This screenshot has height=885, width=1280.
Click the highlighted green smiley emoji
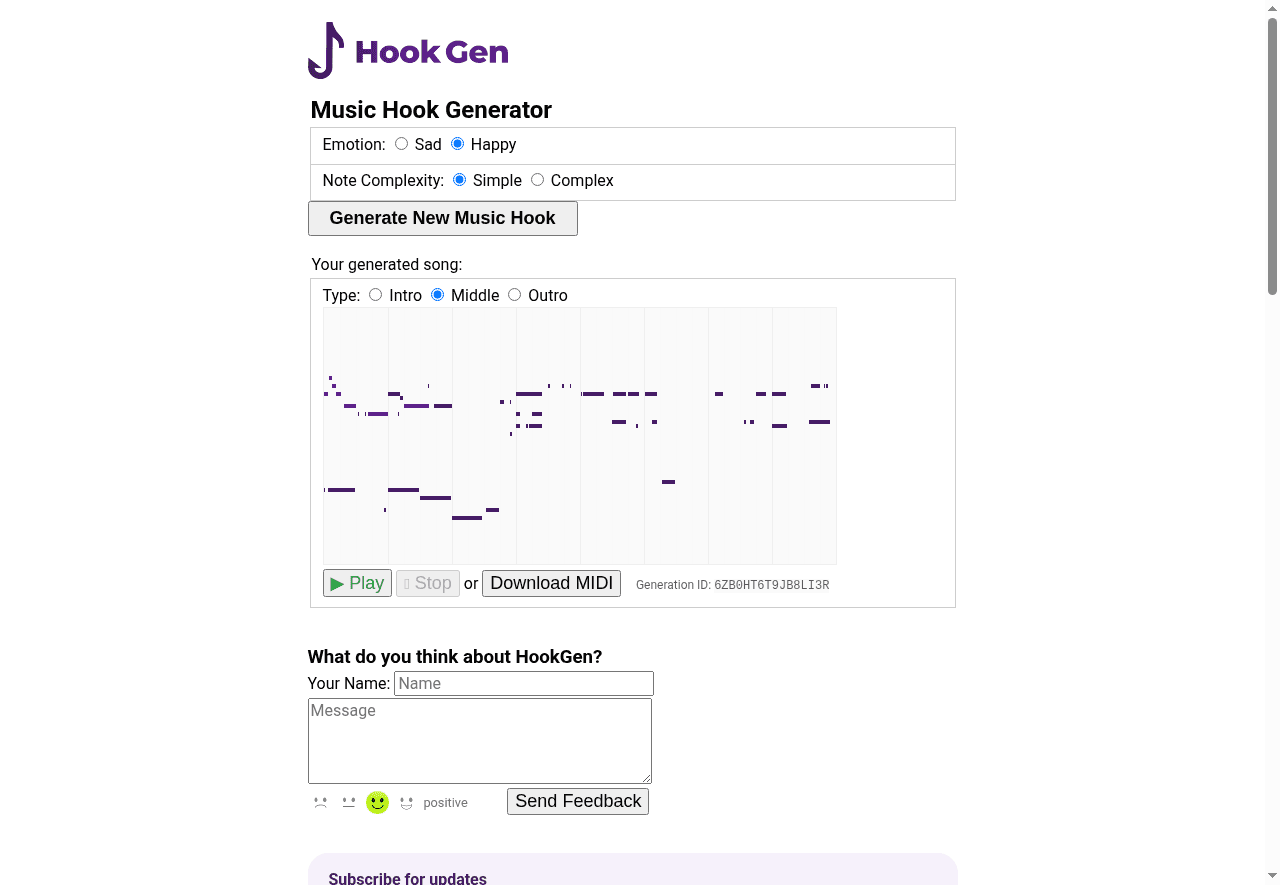[377, 802]
